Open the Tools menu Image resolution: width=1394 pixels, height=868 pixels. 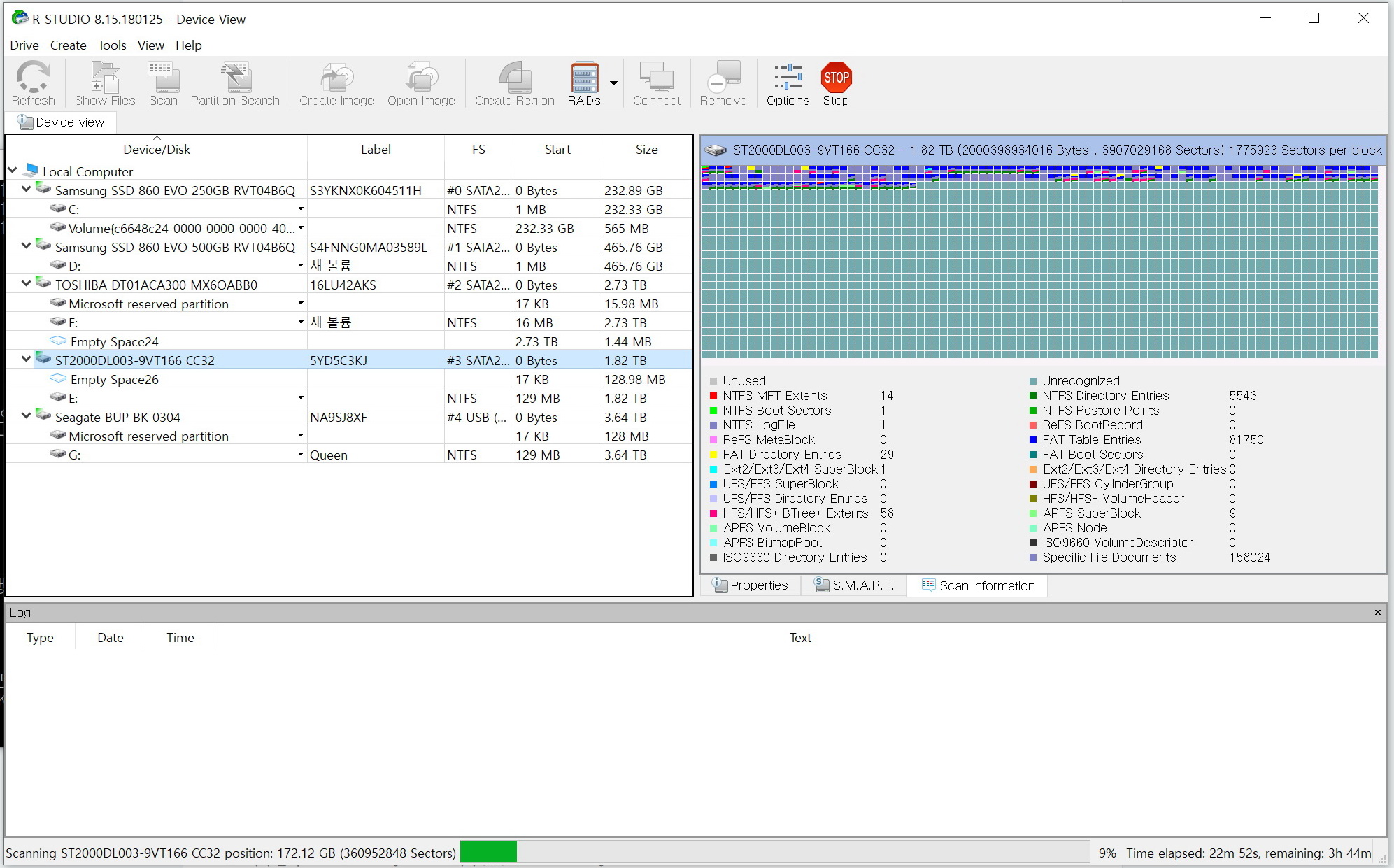coord(112,45)
